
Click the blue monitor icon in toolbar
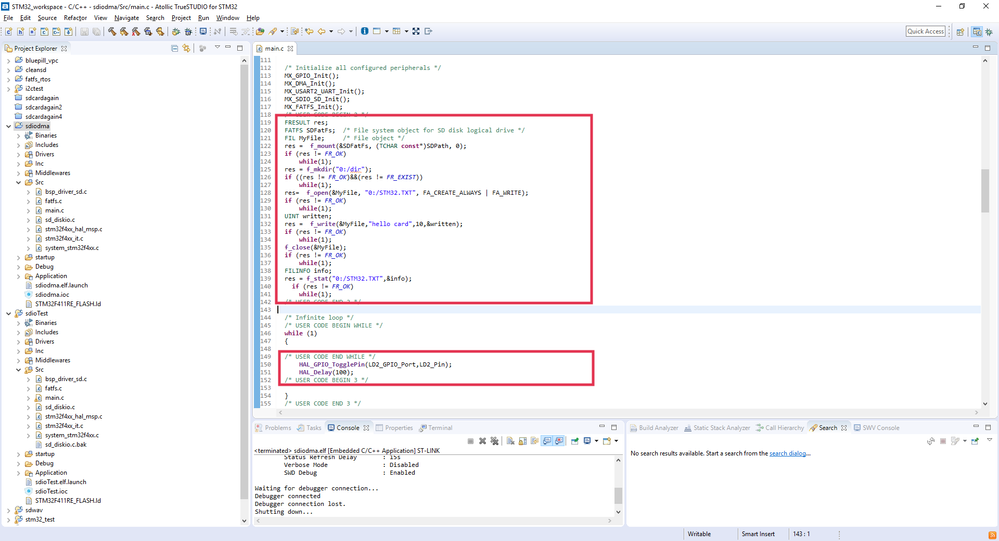(203, 31)
